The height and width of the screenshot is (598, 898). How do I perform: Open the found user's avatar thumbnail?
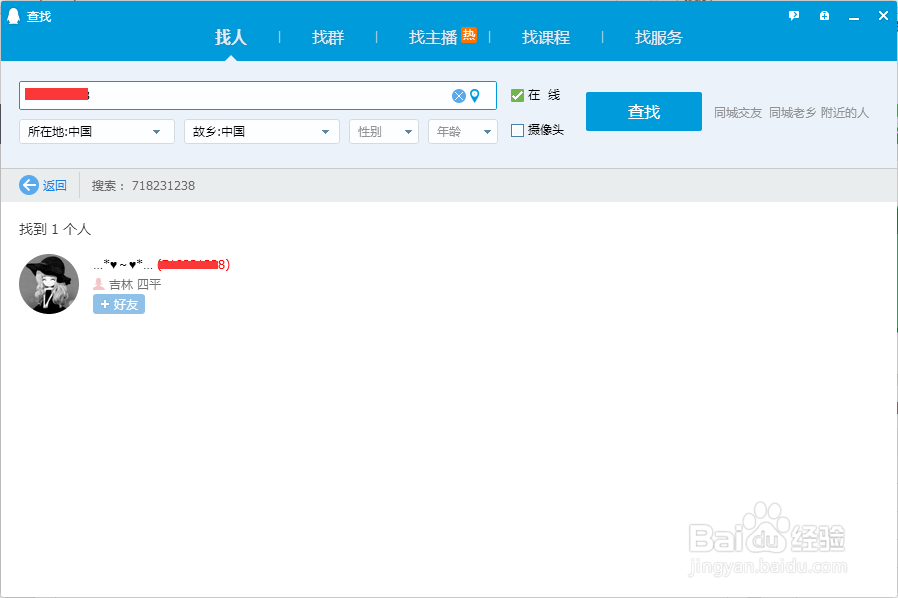tap(49, 284)
